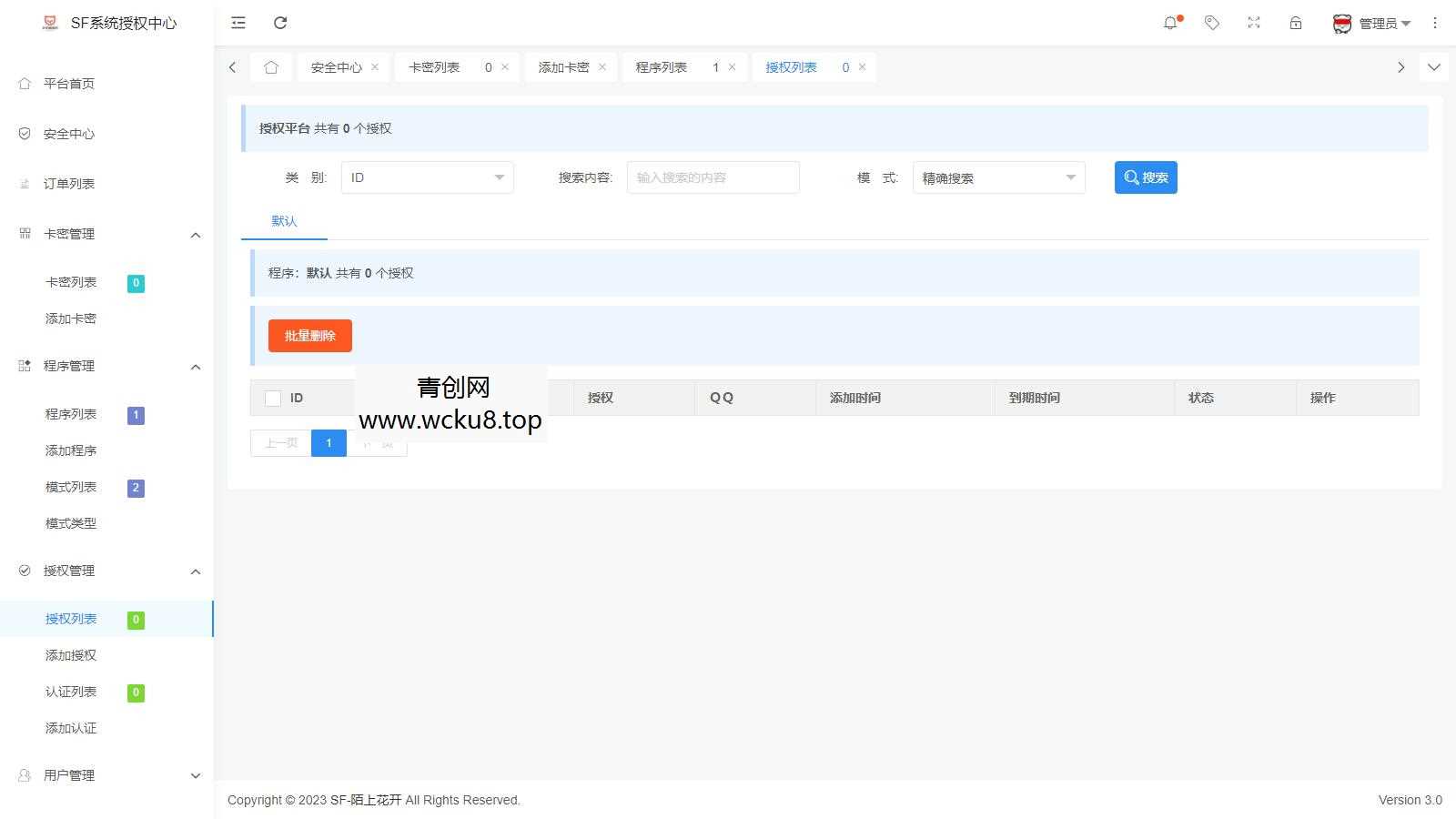The width and height of the screenshot is (1456, 819).
Task: Toggle fullscreen with the expand icon
Action: [x=1253, y=23]
